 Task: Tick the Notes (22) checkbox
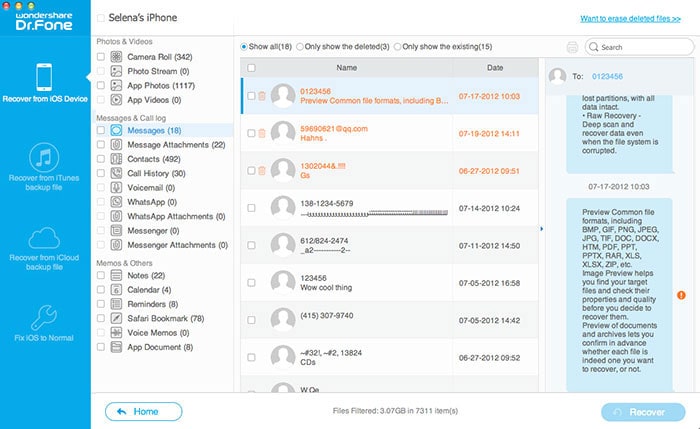(x=101, y=275)
